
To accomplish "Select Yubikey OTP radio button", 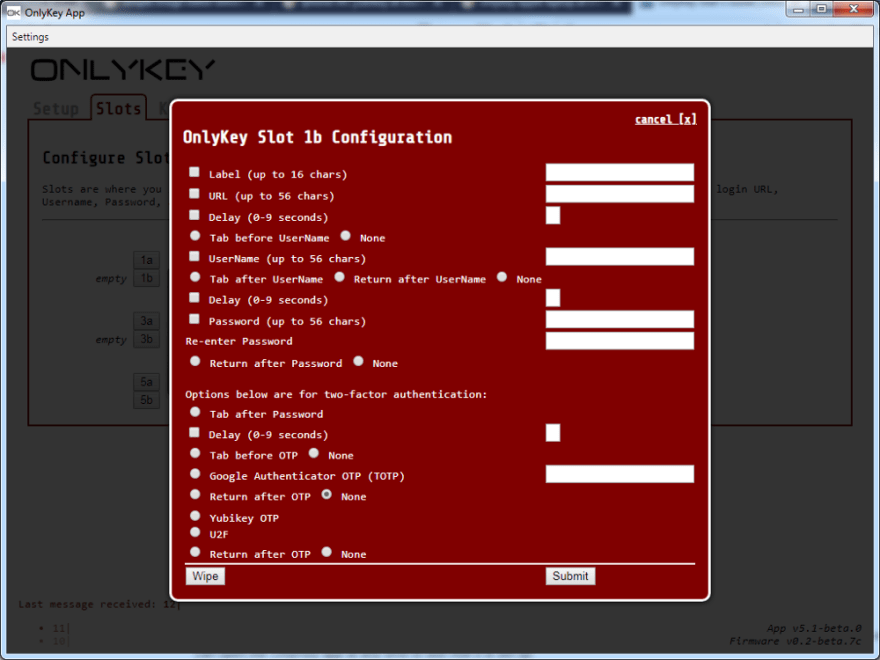I will coord(195,516).
